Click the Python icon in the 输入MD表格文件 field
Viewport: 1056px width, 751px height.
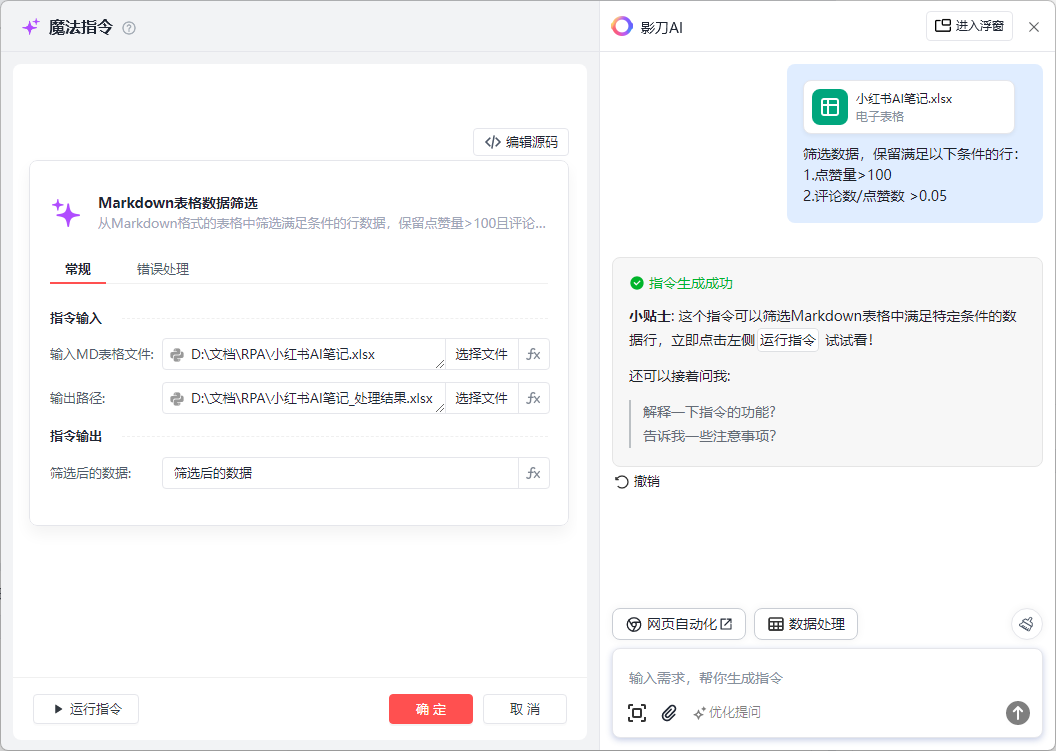point(177,355)
